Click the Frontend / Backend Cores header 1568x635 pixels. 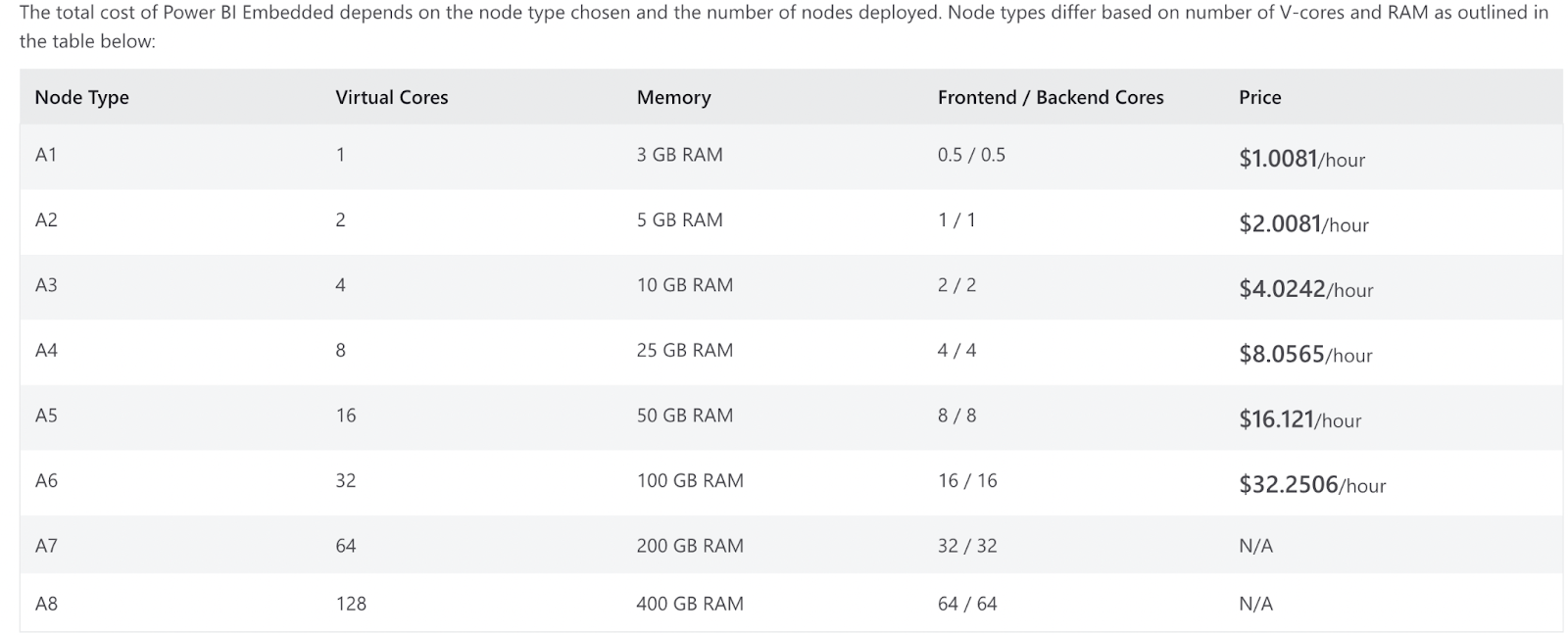click(x=1051, y=97)
